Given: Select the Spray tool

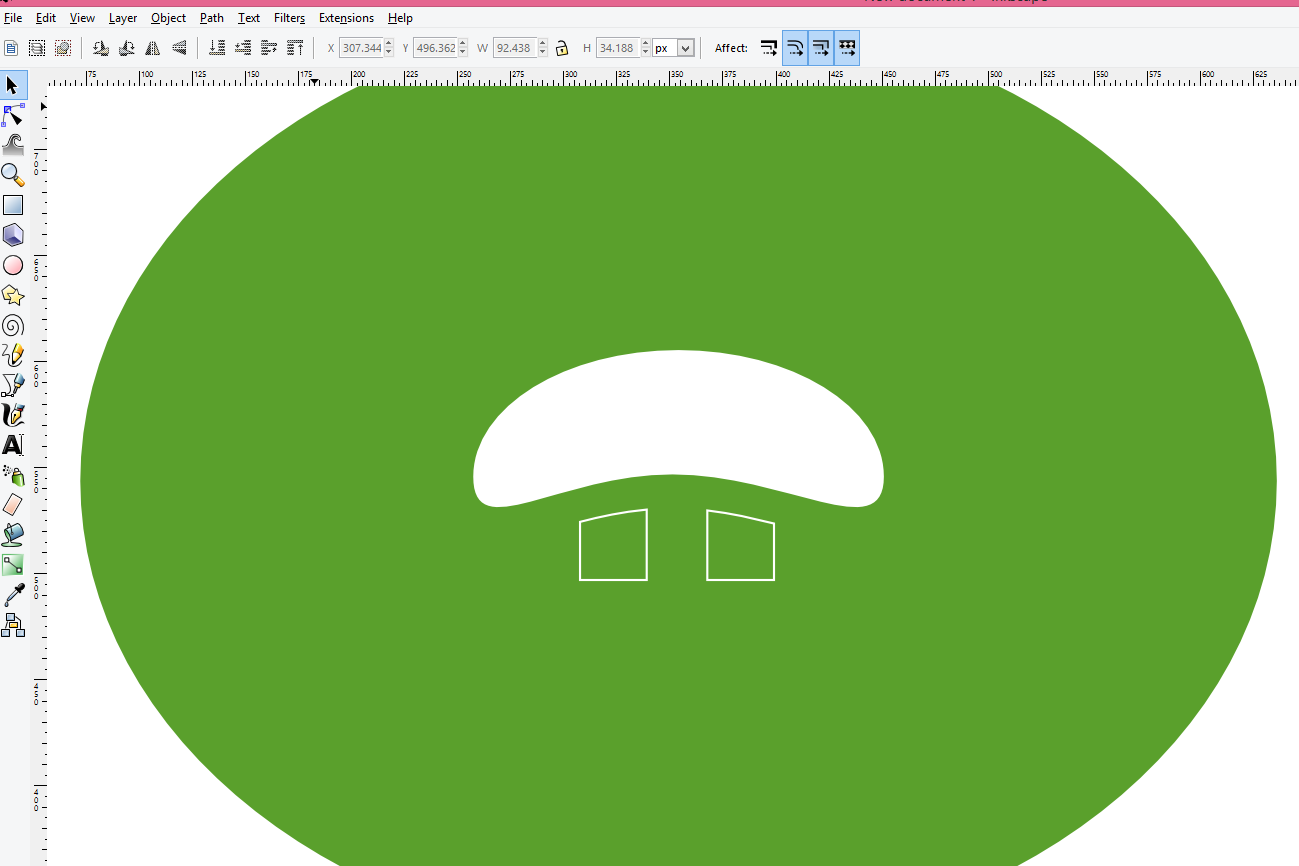Looking at the screenshot, I should pyautogui.click(x=13, y=475).
